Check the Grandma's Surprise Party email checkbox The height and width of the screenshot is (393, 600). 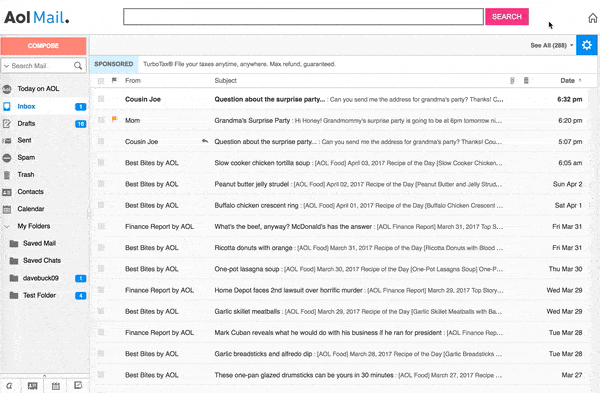[x=101, y=120]
